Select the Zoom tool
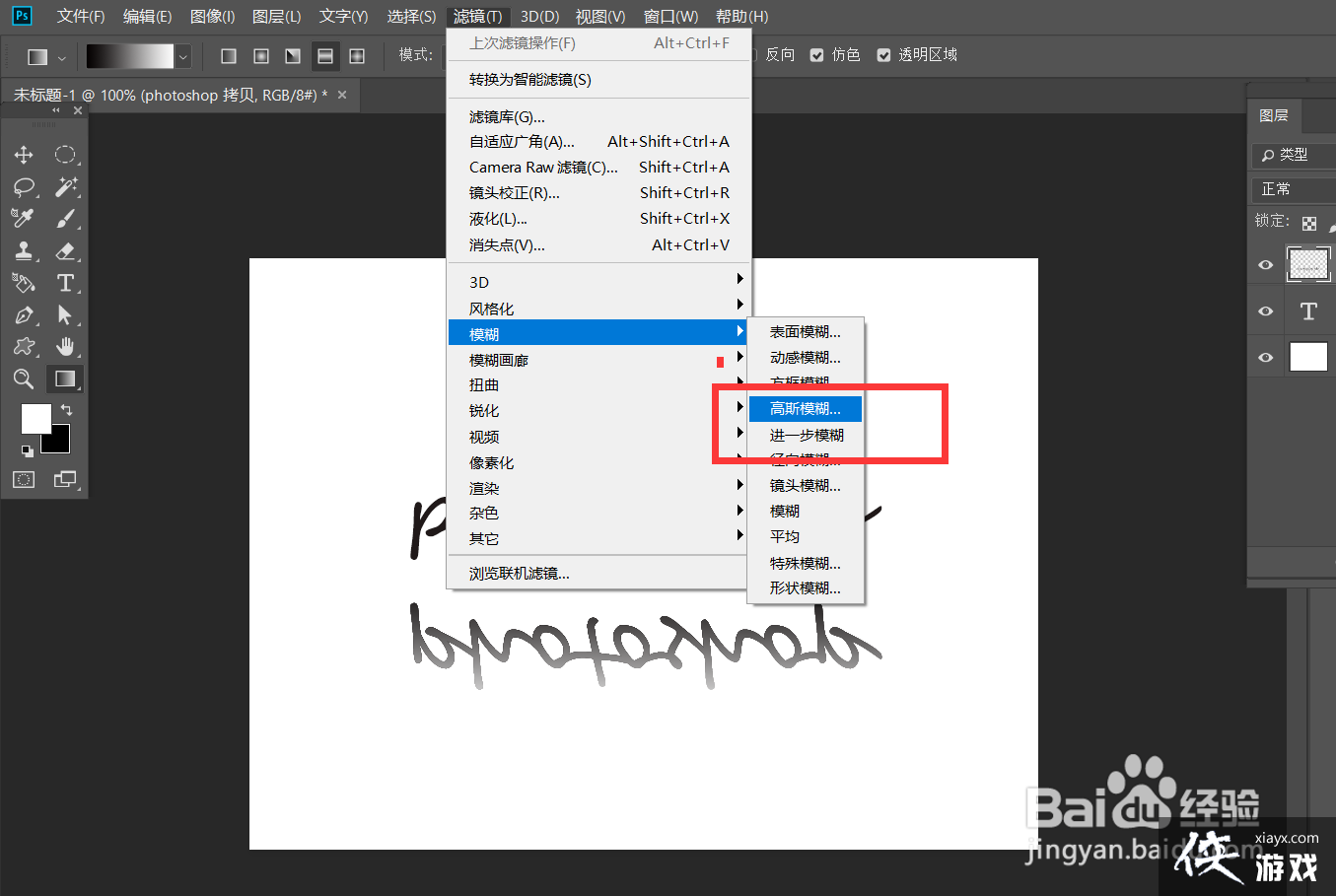 tap(23, 379)
